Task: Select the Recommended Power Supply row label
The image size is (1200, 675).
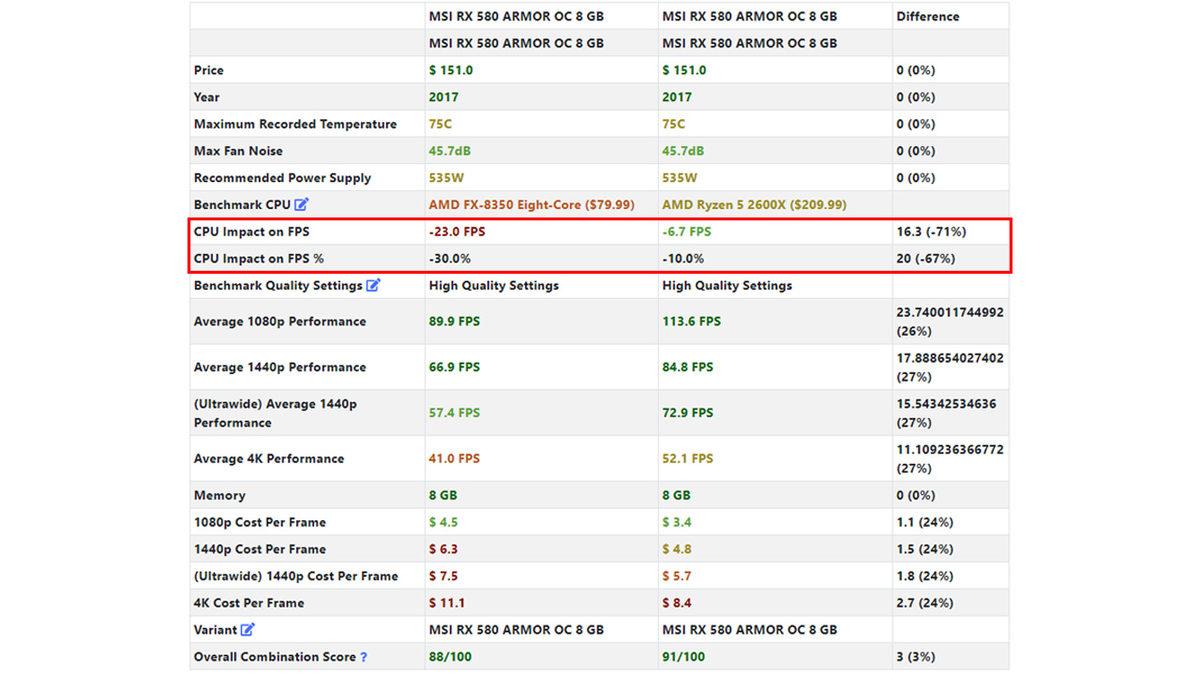Action: pyautogui.click(x=282, y=178)
